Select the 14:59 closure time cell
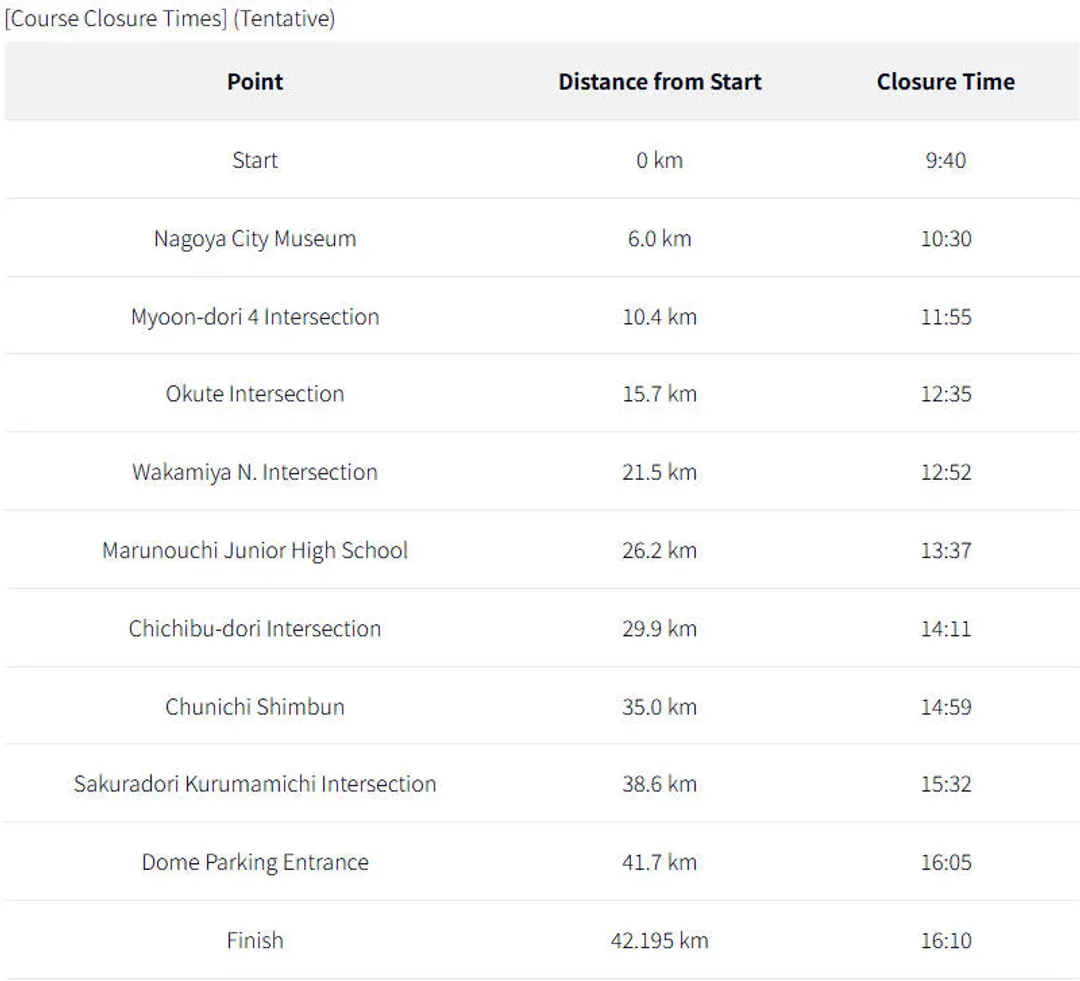Screen dimensions: 1080x981 [x=946, y=706]
